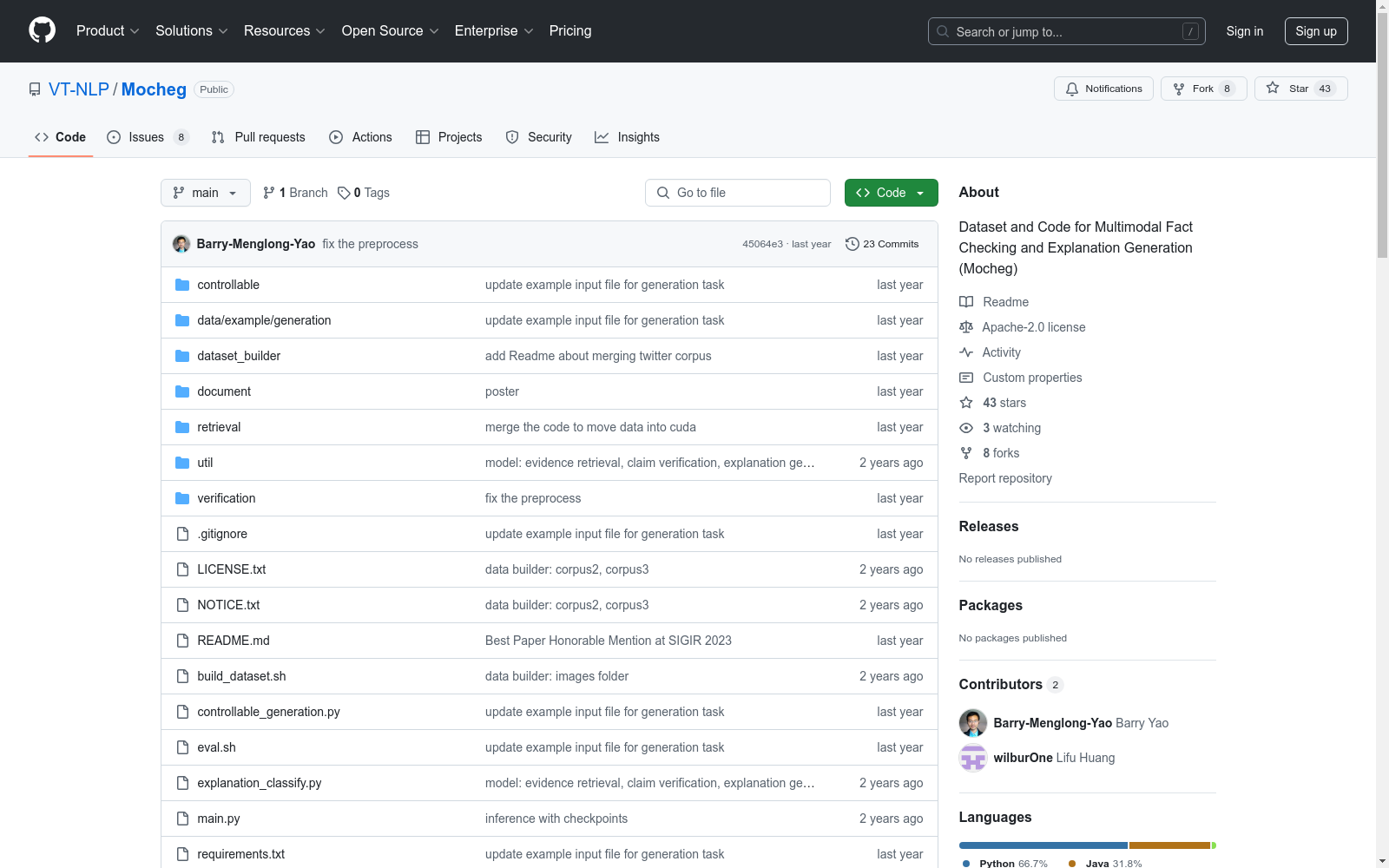1389x868 pixels.
Task: Open the verification folder
Action: [x=227, y=498]
